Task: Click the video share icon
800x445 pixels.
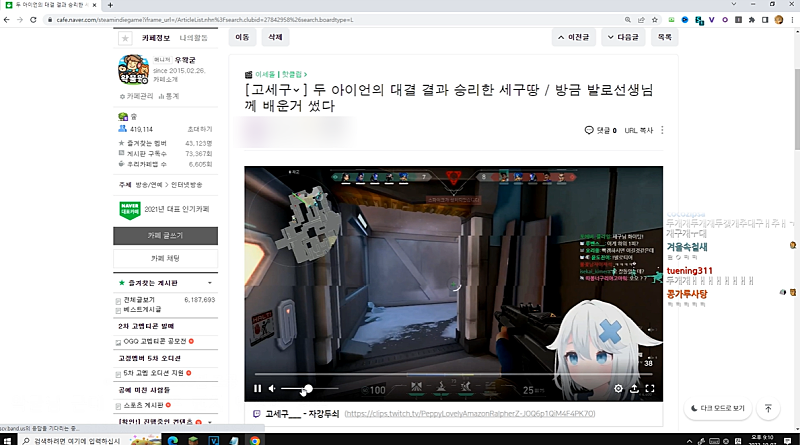Action: click(x=634, y=388)
